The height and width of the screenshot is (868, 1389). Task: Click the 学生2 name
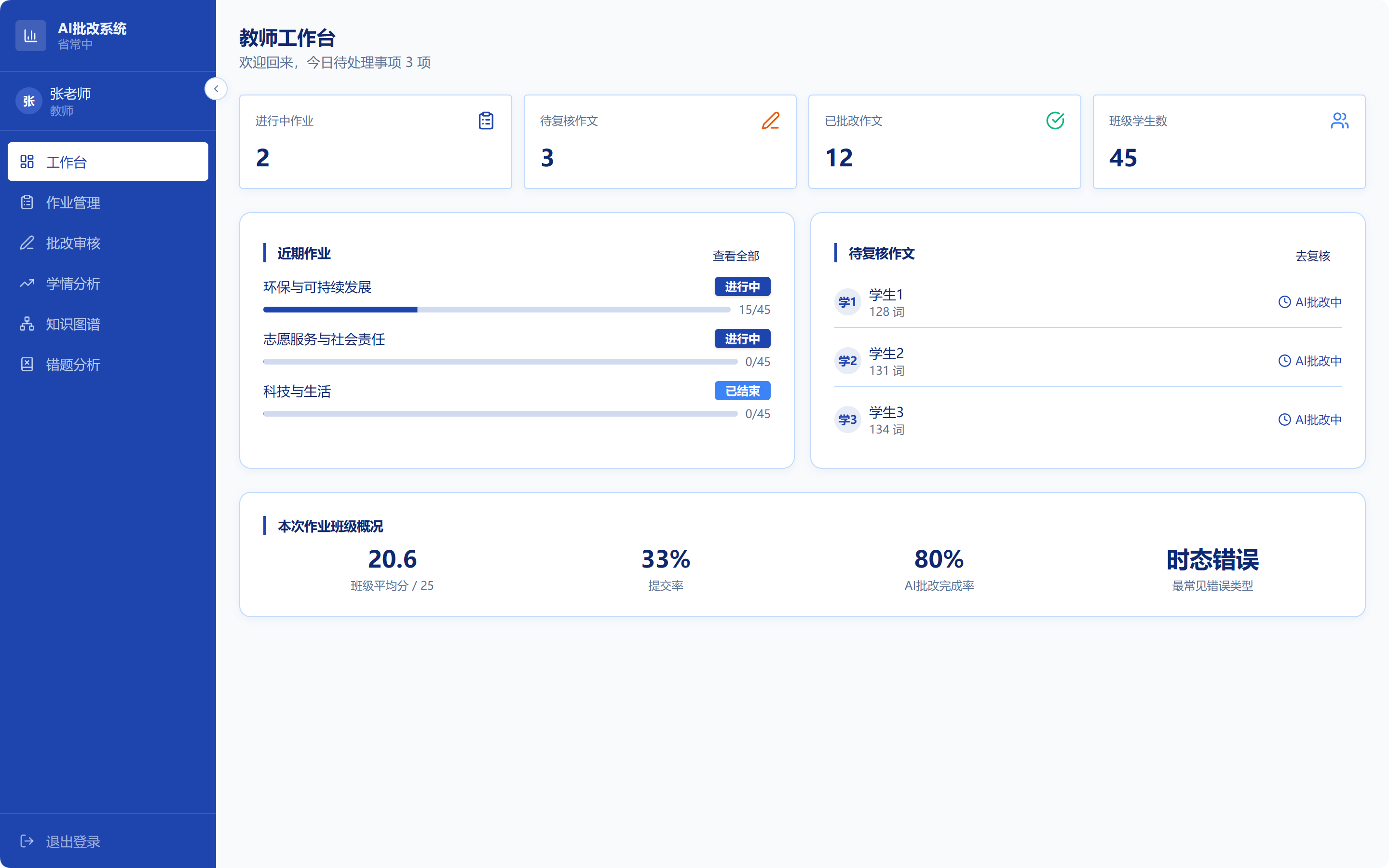885,353
